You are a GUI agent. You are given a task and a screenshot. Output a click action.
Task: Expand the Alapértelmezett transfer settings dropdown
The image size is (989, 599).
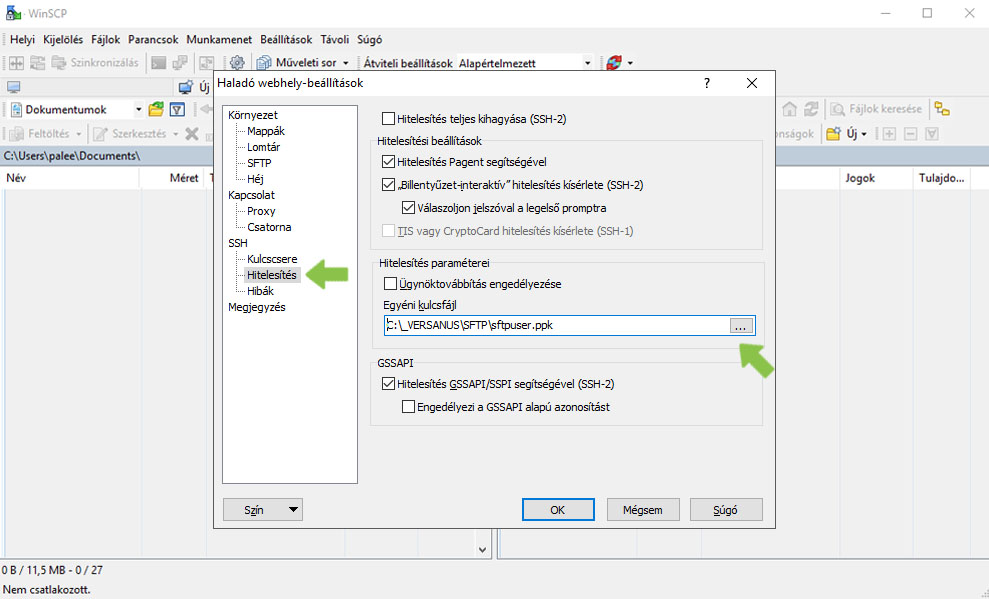coord(587,63)
